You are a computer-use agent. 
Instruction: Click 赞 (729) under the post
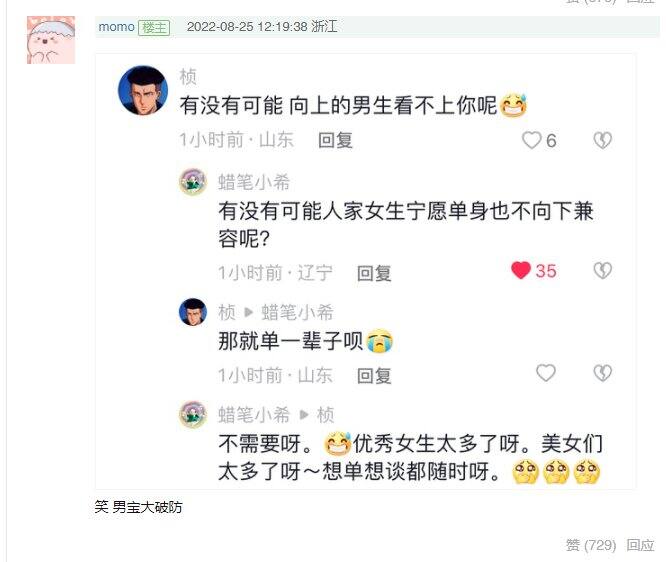tap(590, 545)
